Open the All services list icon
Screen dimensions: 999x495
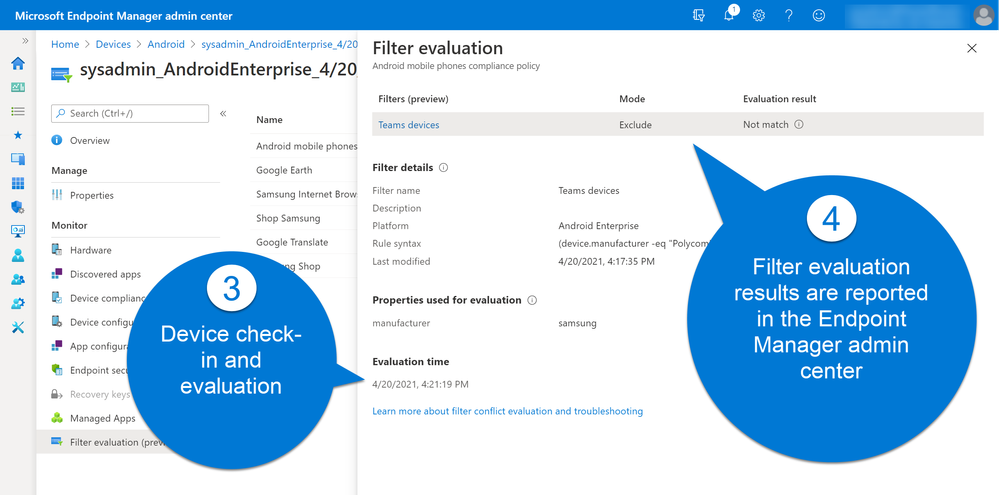(18, 111)
